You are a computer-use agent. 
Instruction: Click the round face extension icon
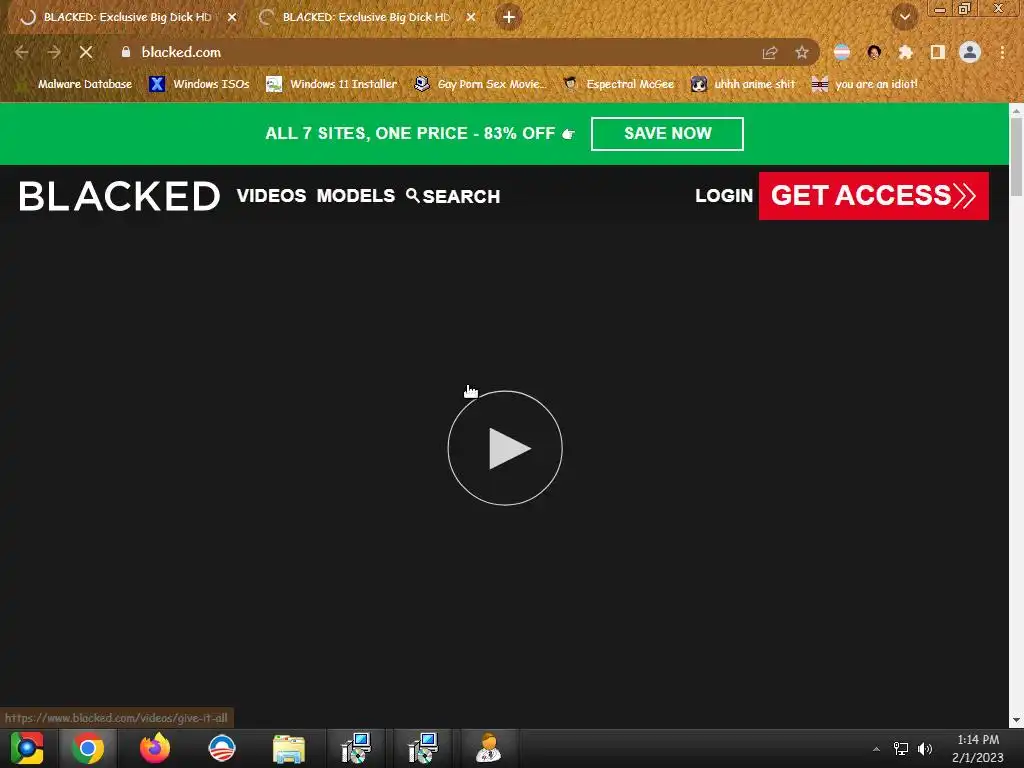click(874, 52)
